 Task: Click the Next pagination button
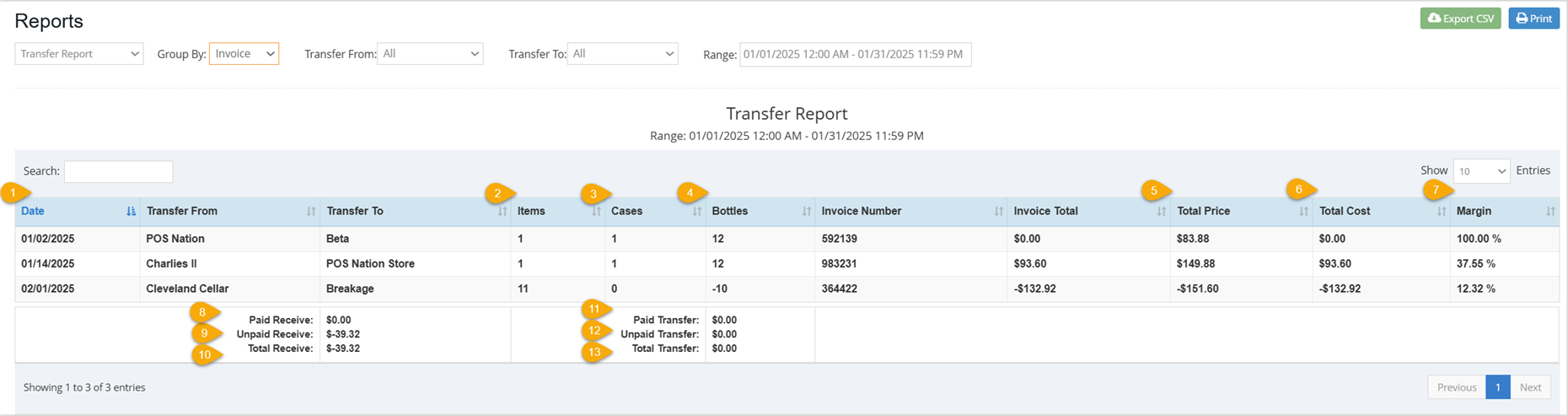pyautogui.click(x=1530, y=387)
